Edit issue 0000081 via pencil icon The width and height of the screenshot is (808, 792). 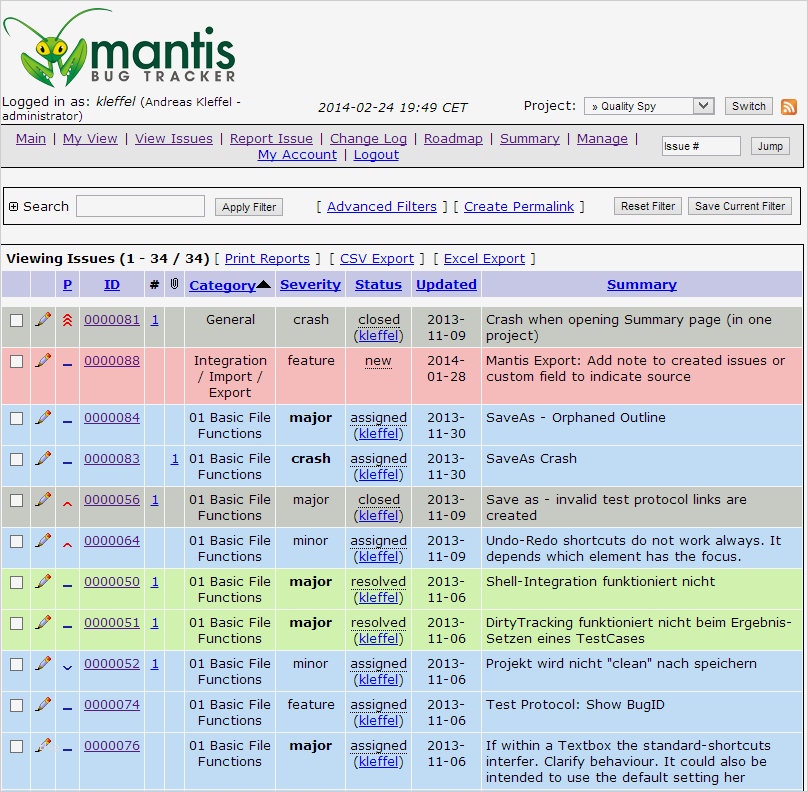click(43, 319)
